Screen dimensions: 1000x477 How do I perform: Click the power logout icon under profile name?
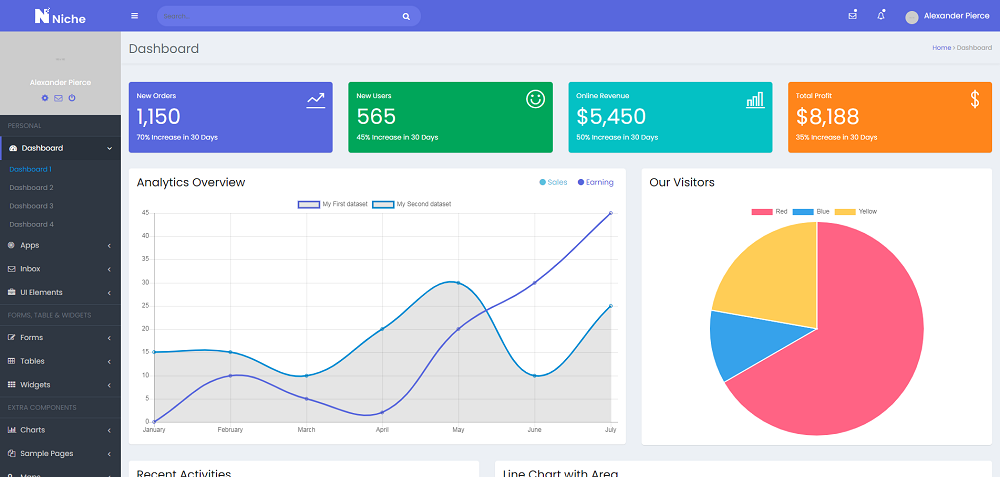click(72, 98)
